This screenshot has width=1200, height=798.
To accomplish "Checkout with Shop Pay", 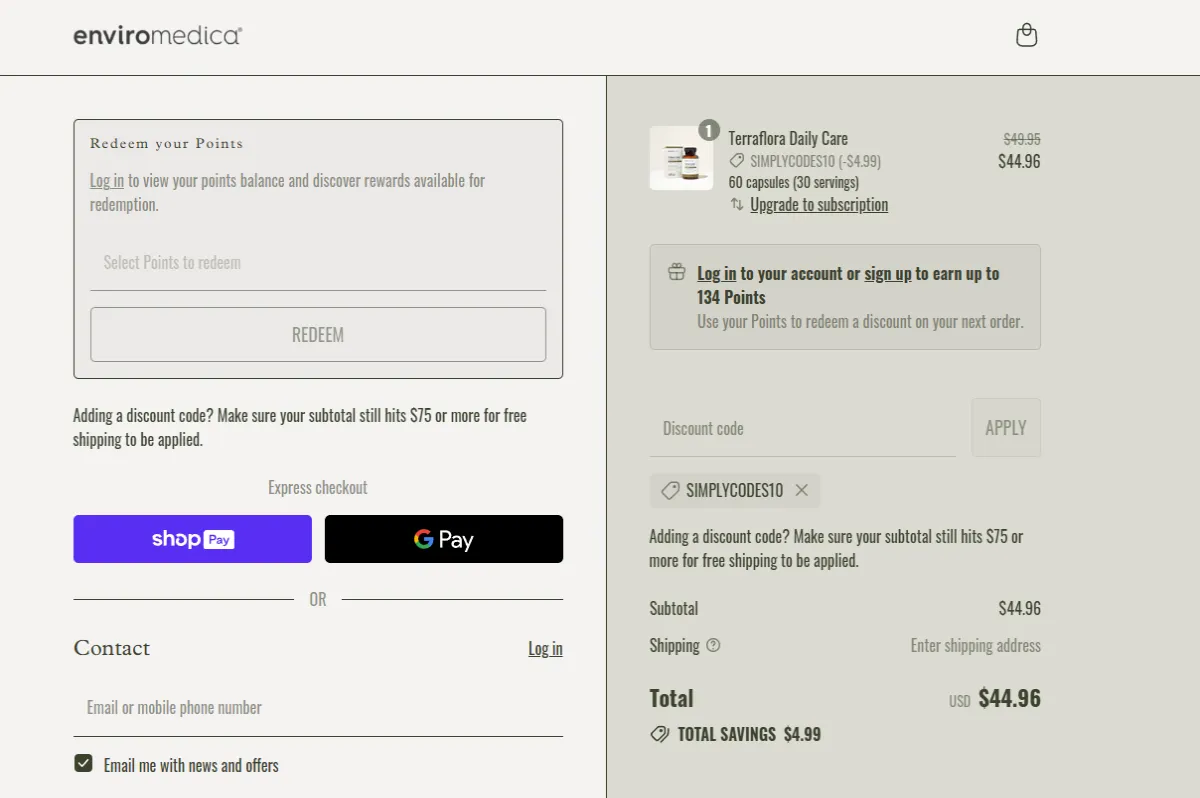I will pos(192,538).
